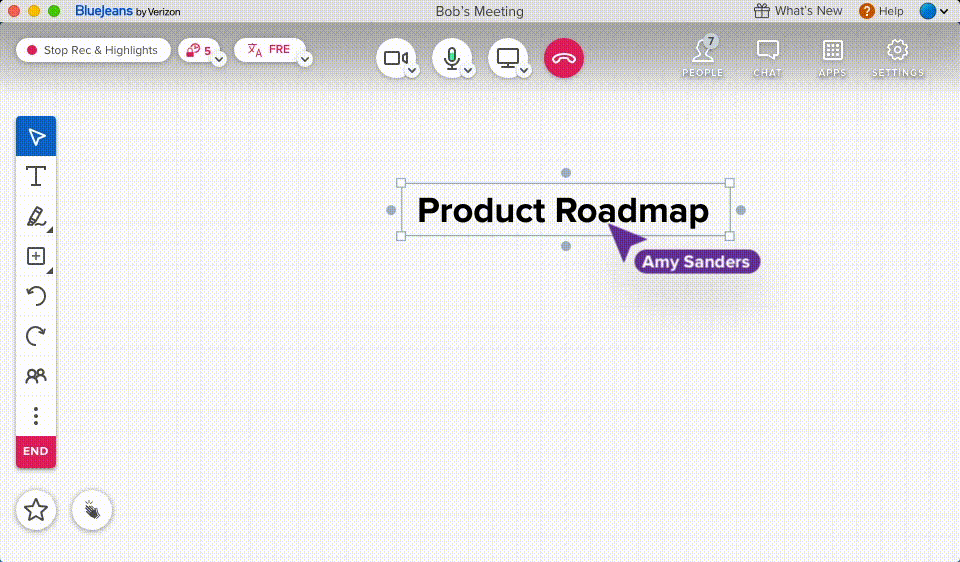Click the Amy Sanders cursor label
The height and width of the screenshot is (562, 960).
pos(697,261)
